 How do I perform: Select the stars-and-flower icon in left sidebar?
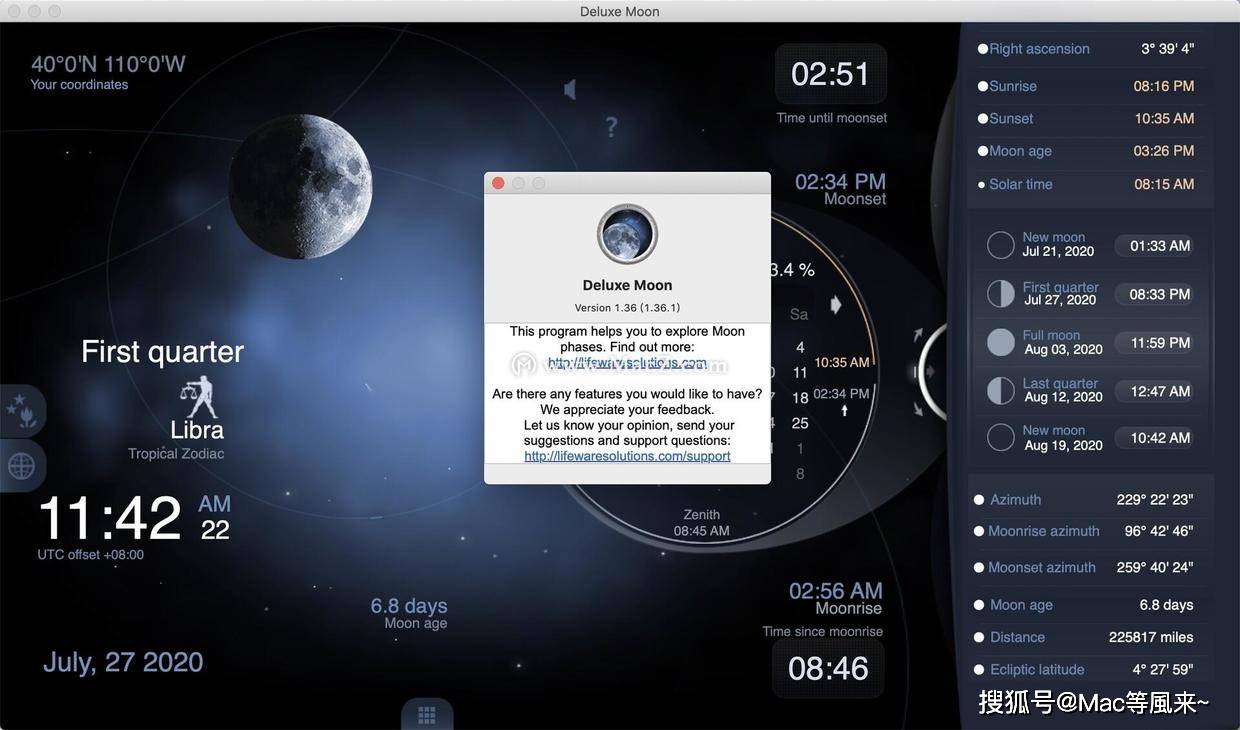22,411
